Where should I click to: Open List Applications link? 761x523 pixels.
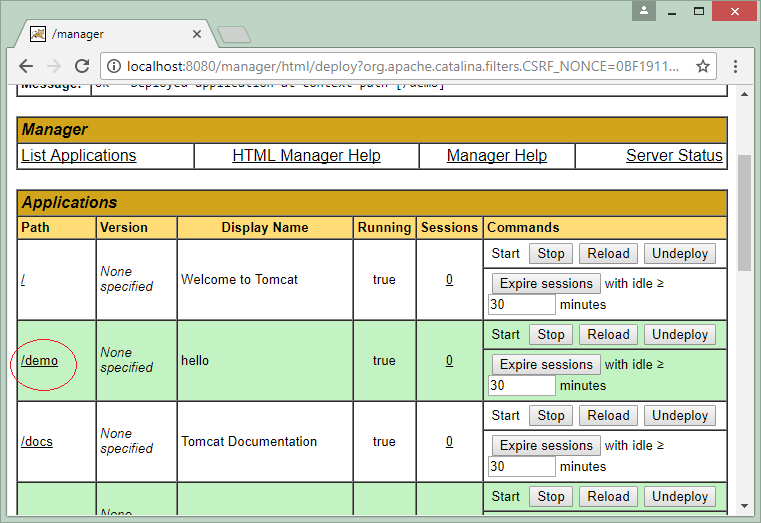pyautogui.click(x=79, y=155)
